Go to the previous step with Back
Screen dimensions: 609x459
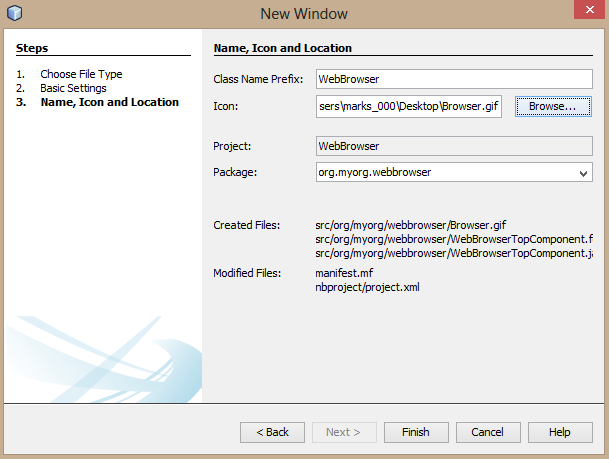pyautogui.click(x=272, y=432)
